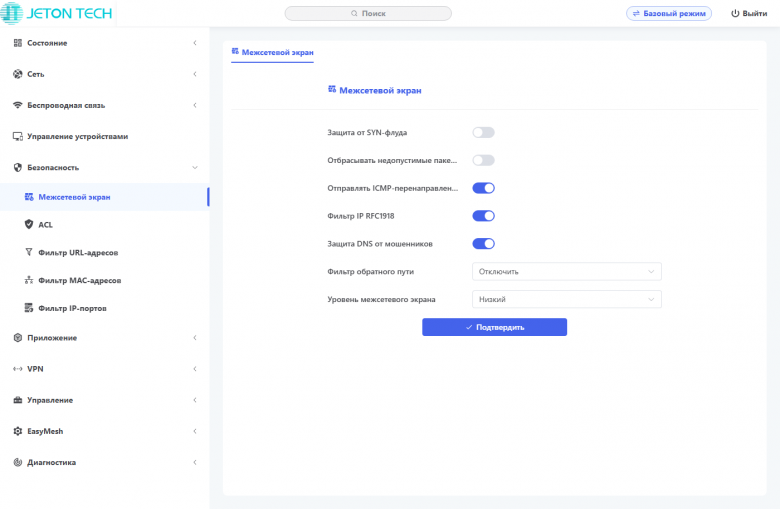Click the VPN arrows icon

click(x=17, y=369)
